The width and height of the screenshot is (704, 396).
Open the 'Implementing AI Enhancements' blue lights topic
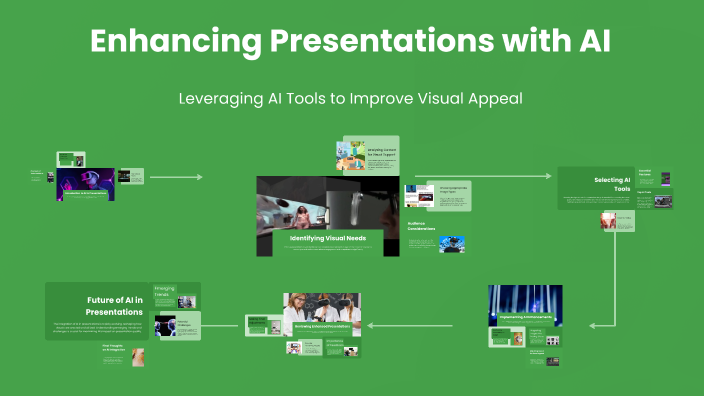[525, 305]
